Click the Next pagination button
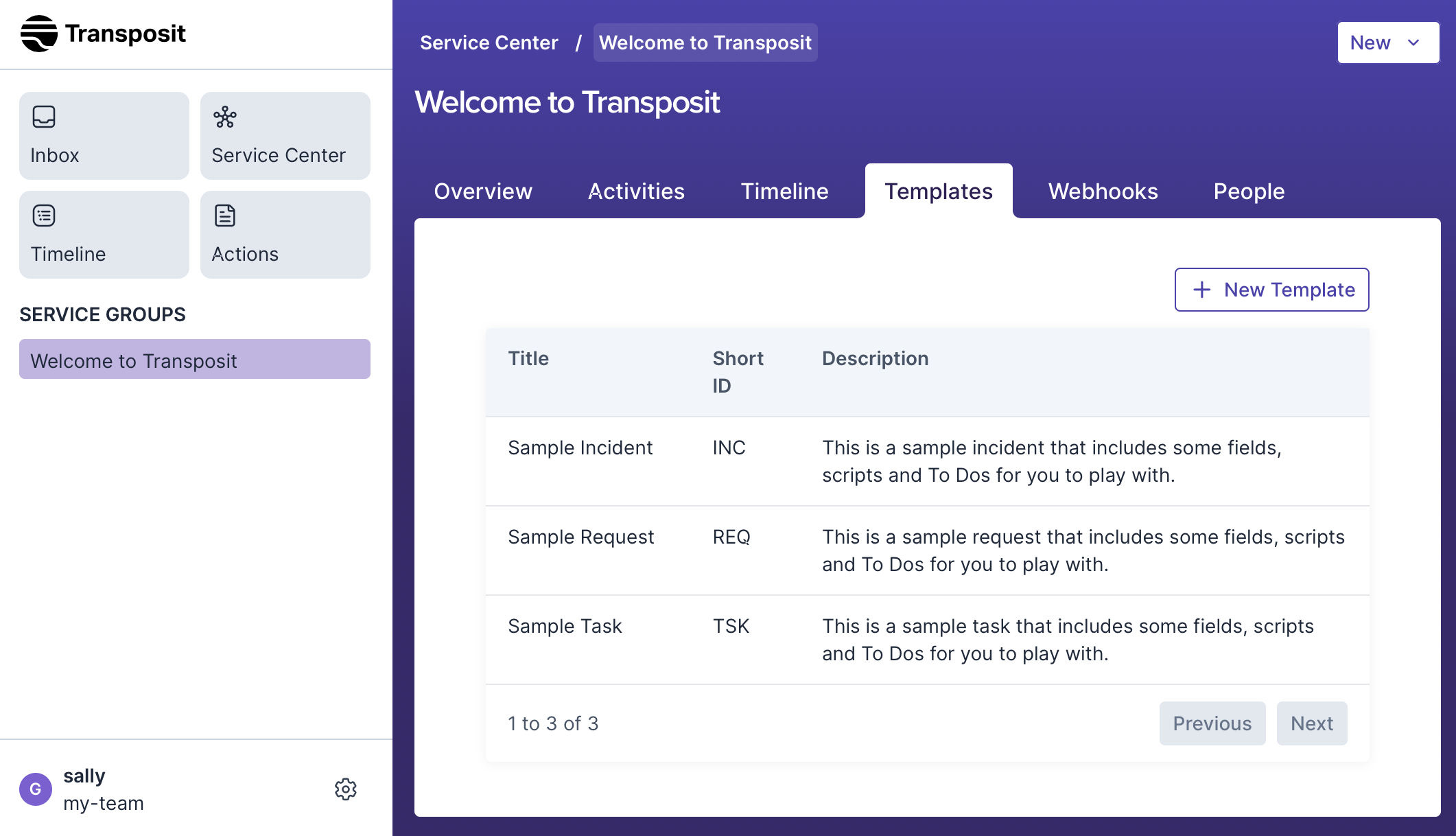1456x836 pixels. click(1311, 723)
